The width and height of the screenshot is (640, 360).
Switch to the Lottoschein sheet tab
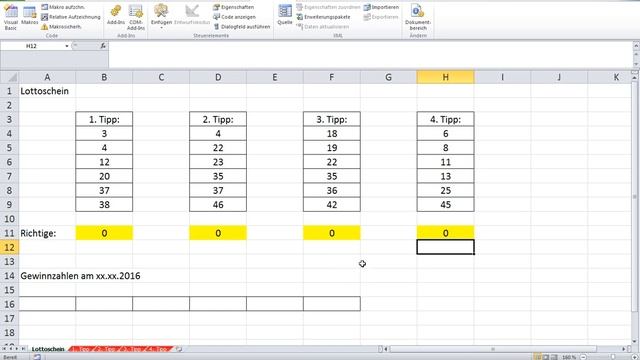pyautogui.click(x=48, y=349)
